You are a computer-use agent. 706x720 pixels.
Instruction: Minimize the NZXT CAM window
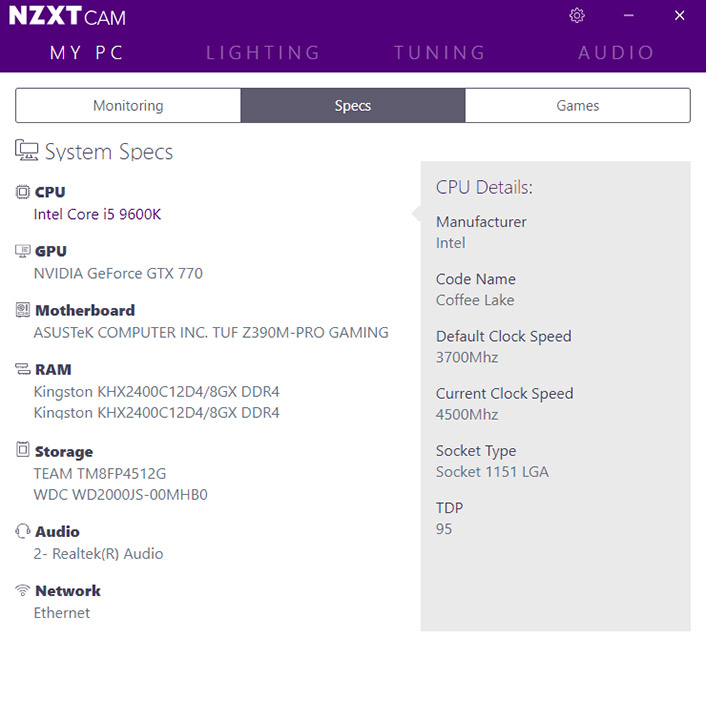[629, 16]
